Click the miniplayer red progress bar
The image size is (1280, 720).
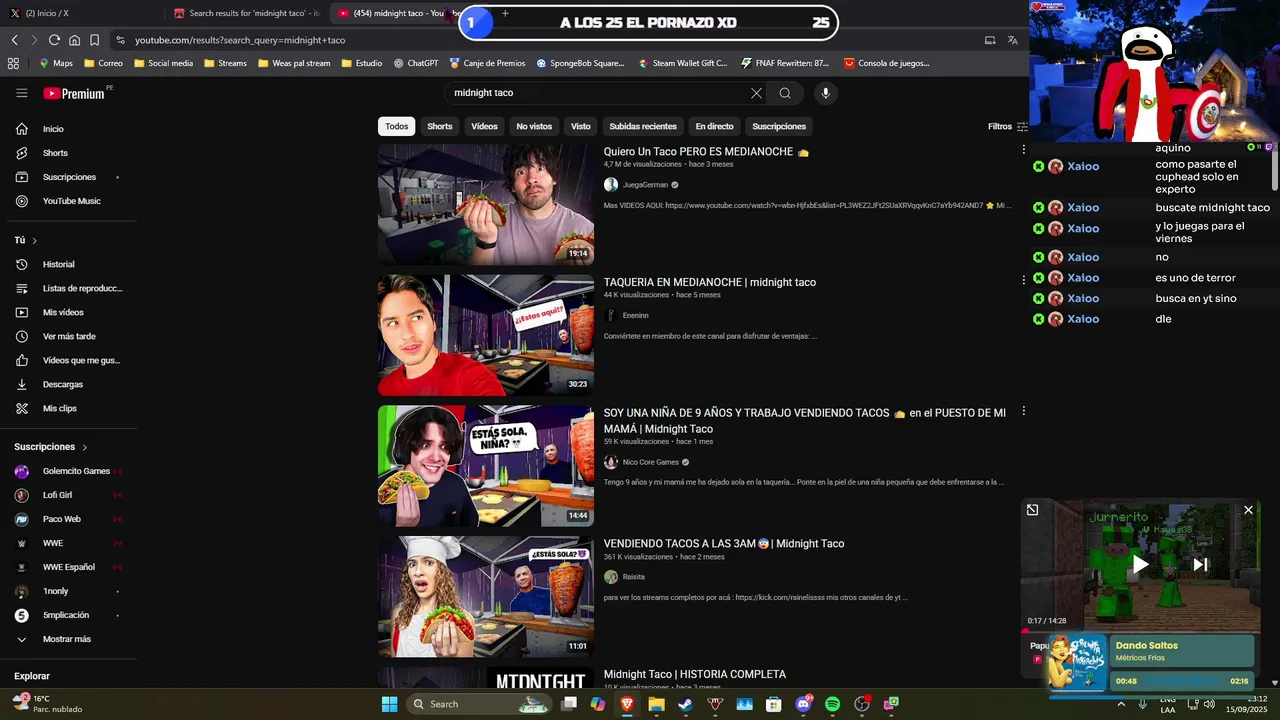(x=1140, y=630)
